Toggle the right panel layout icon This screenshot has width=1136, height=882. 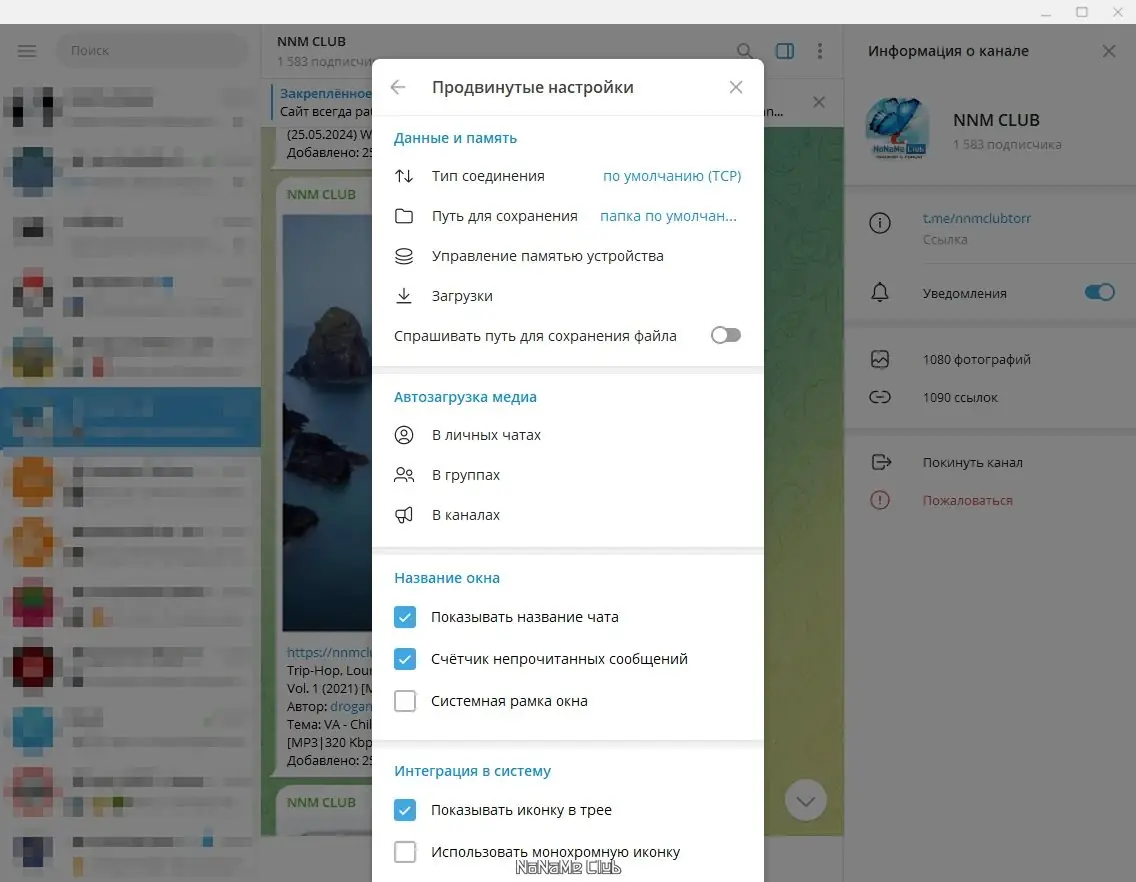point(784,50)
